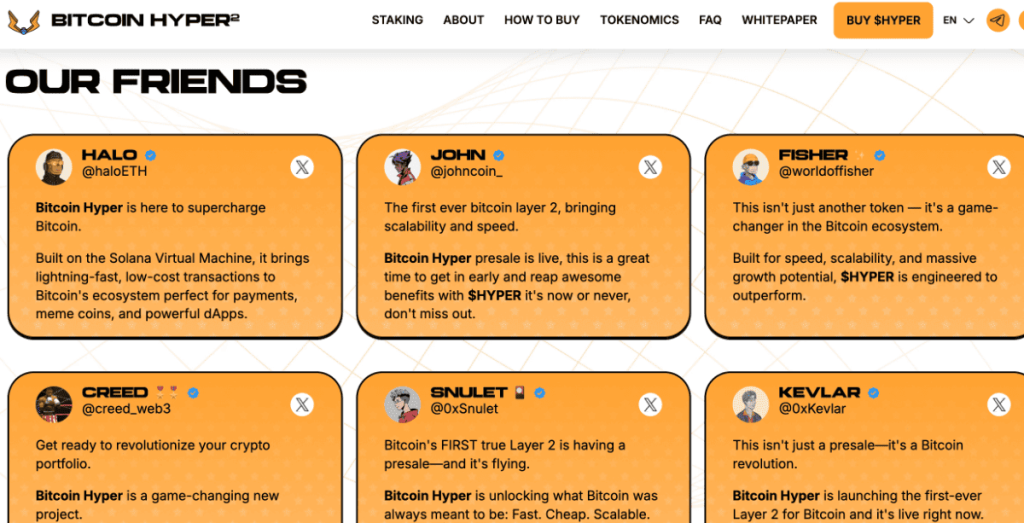Open the @creed_web3 handle
This screenshot has width=1024, height=523.
coord(126,409)
